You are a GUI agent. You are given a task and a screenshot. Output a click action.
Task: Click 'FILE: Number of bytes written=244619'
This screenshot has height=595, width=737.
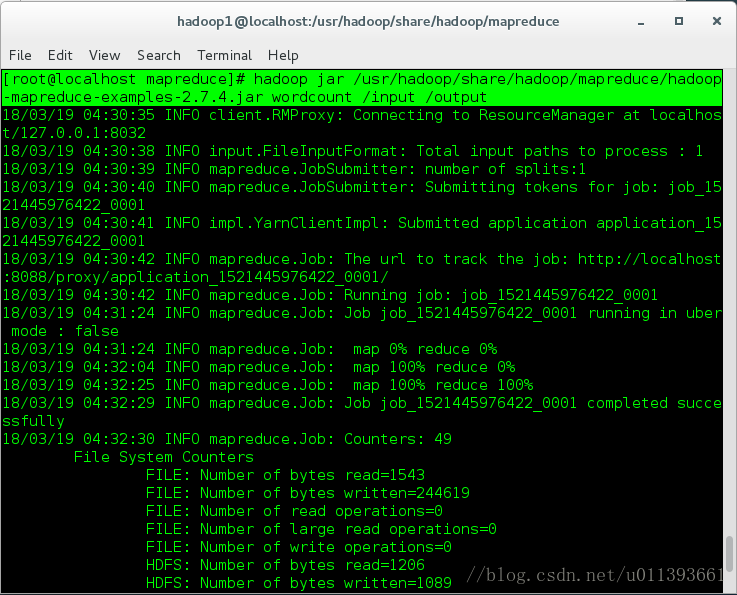308,493
